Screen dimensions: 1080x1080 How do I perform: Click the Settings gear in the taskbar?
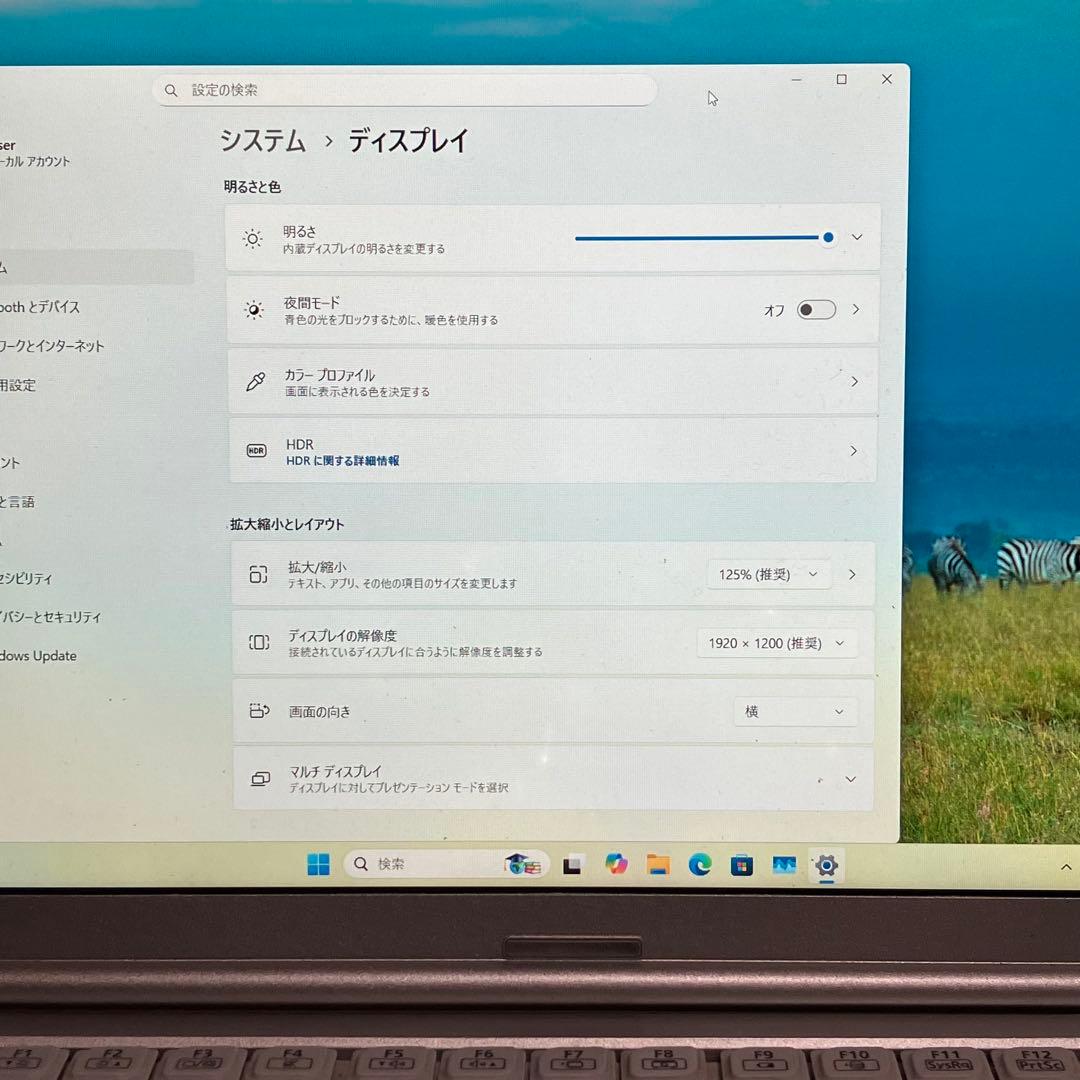[x=826, y=865]
